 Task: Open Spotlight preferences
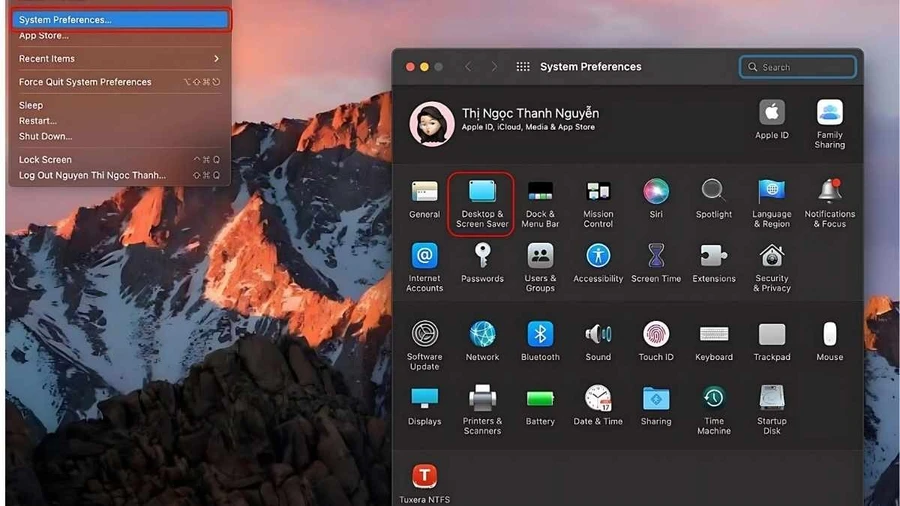point(714,199)
